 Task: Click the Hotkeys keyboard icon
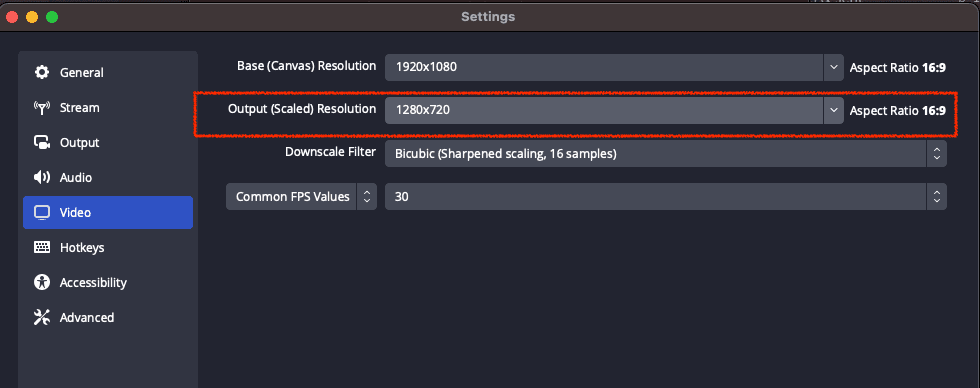[42, 247]
